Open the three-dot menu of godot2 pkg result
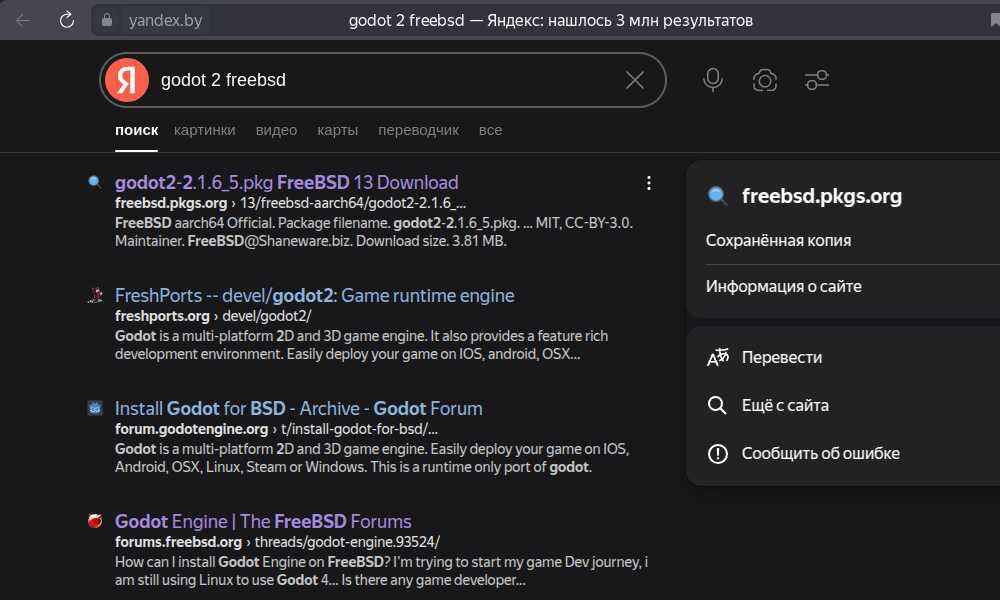The height and width of the screenshot is (600, 1000). coord(649,184)
